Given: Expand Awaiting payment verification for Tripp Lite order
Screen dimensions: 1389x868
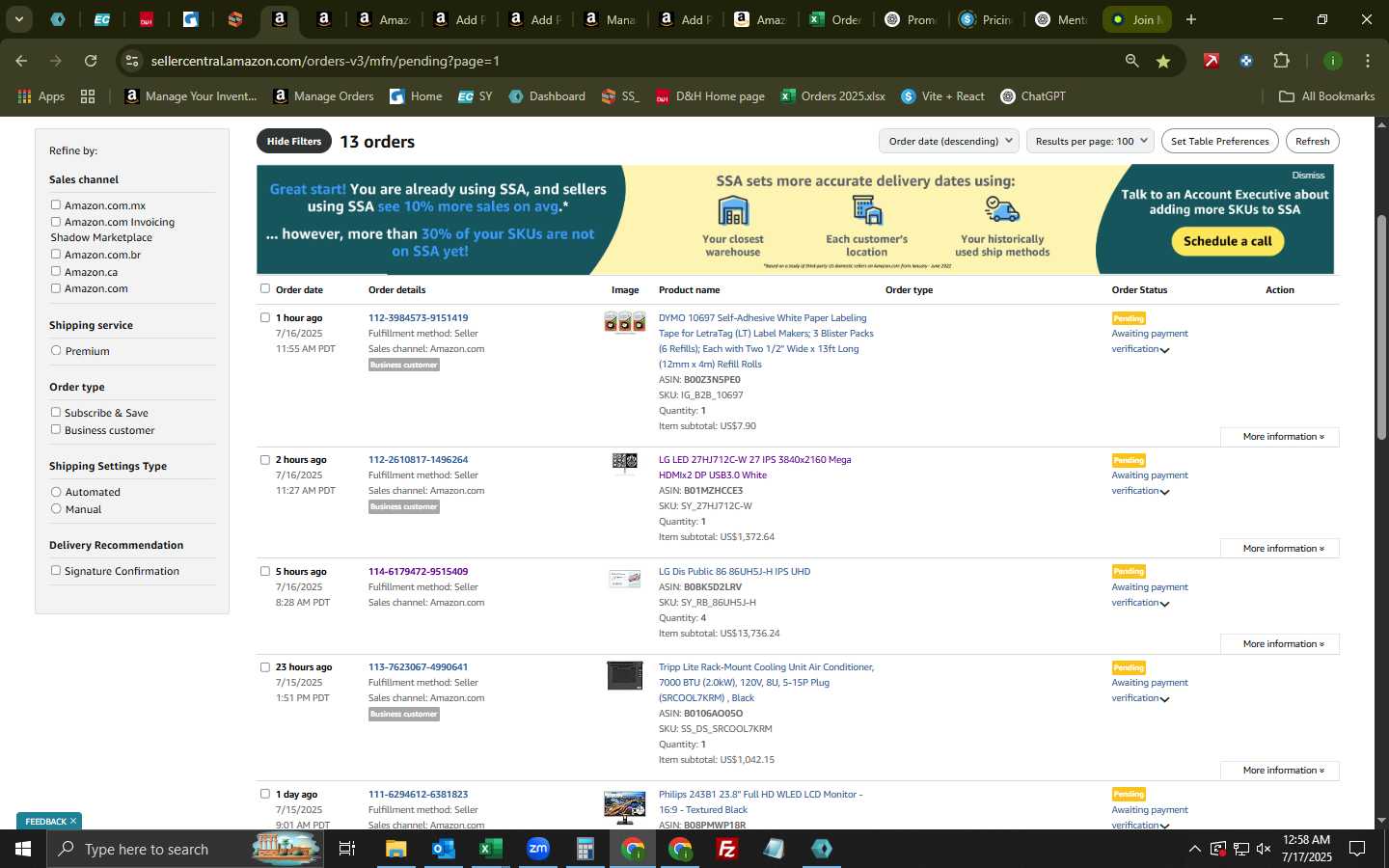Looking at the screenshot, I should click(1165, 699).
